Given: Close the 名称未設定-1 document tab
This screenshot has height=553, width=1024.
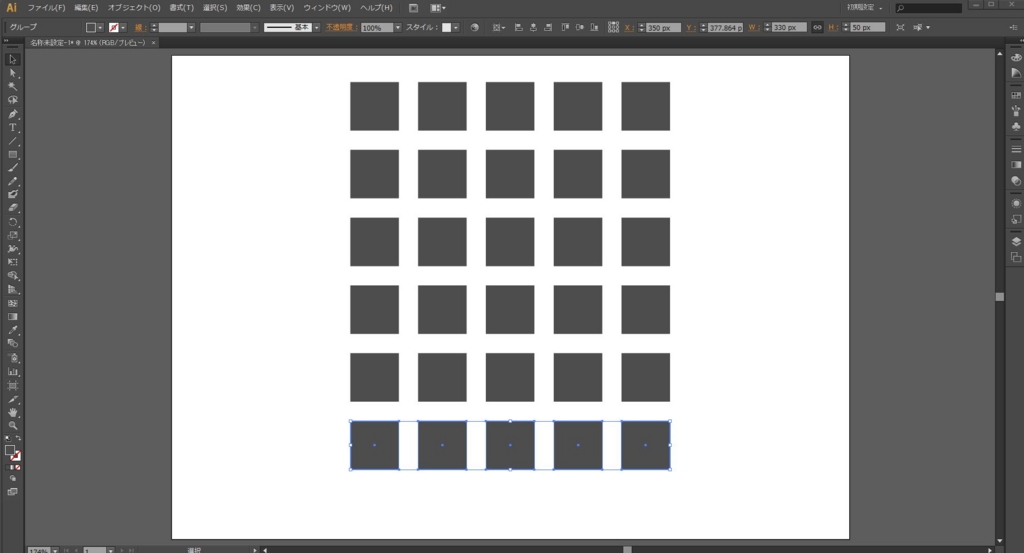Looking at the screenshot, I should pos(153,42).
